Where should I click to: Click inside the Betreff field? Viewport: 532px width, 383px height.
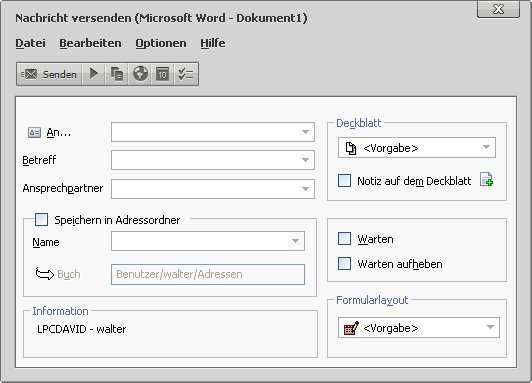point(213,160)
